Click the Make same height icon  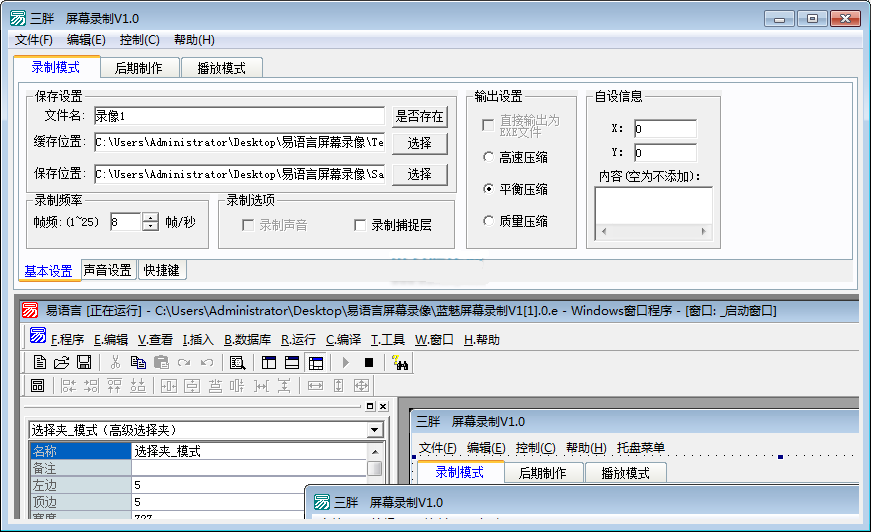click(x=338, y=385)
